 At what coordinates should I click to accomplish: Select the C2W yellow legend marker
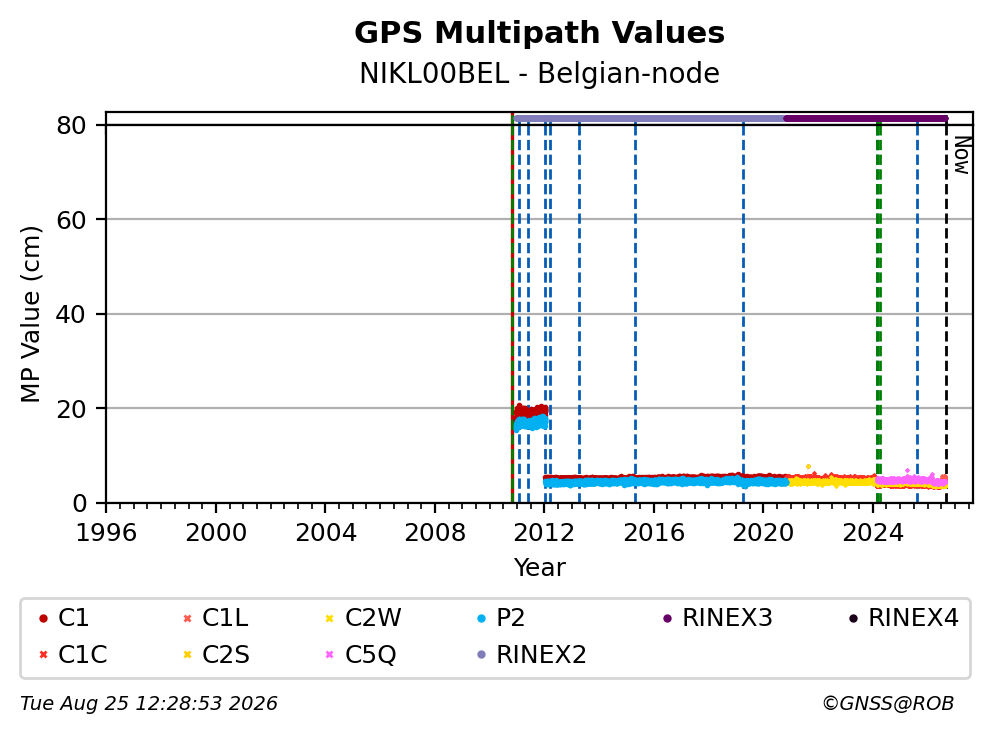(x=329, y=618)
